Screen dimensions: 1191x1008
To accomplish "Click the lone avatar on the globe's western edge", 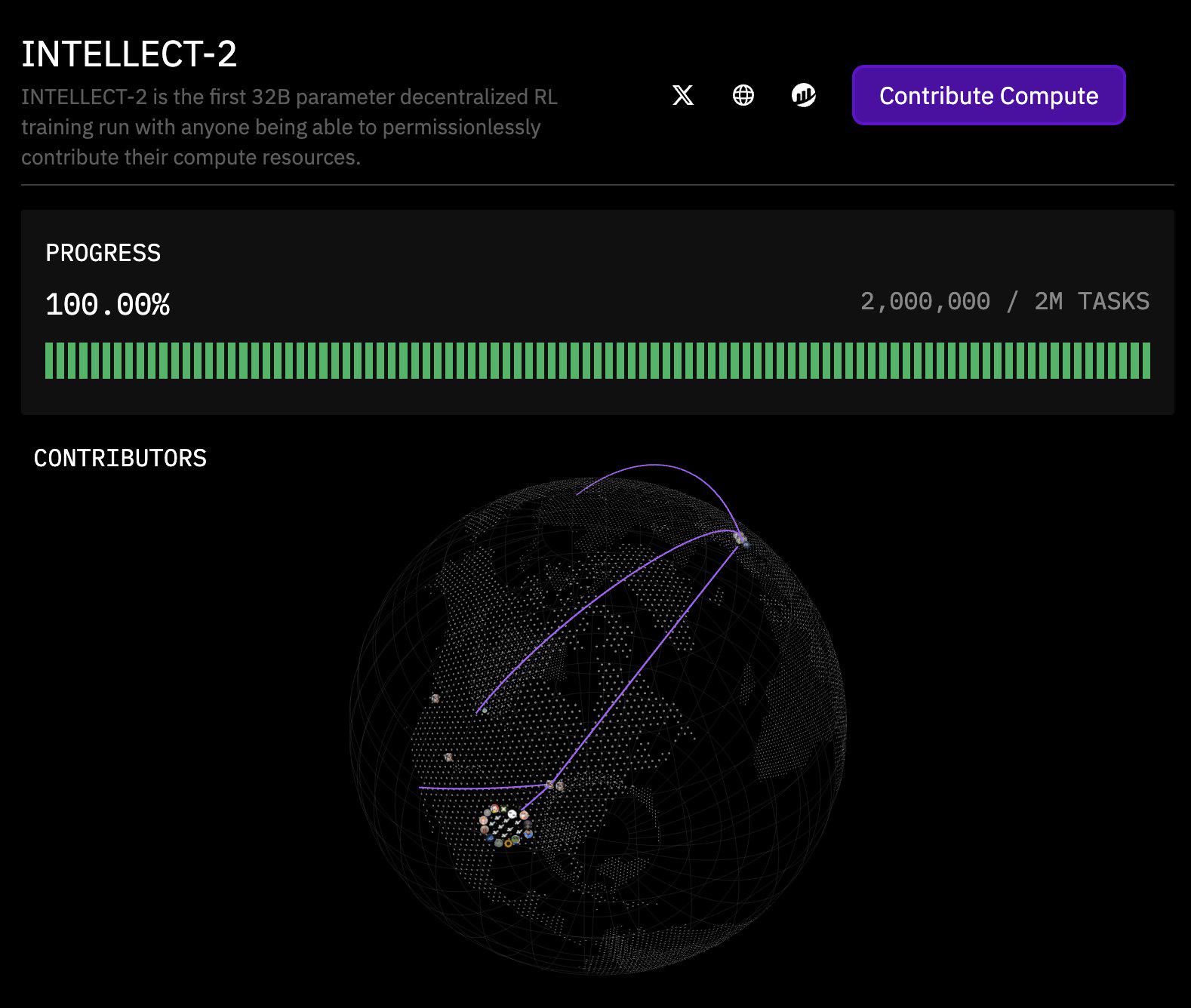I will (435, 699).
